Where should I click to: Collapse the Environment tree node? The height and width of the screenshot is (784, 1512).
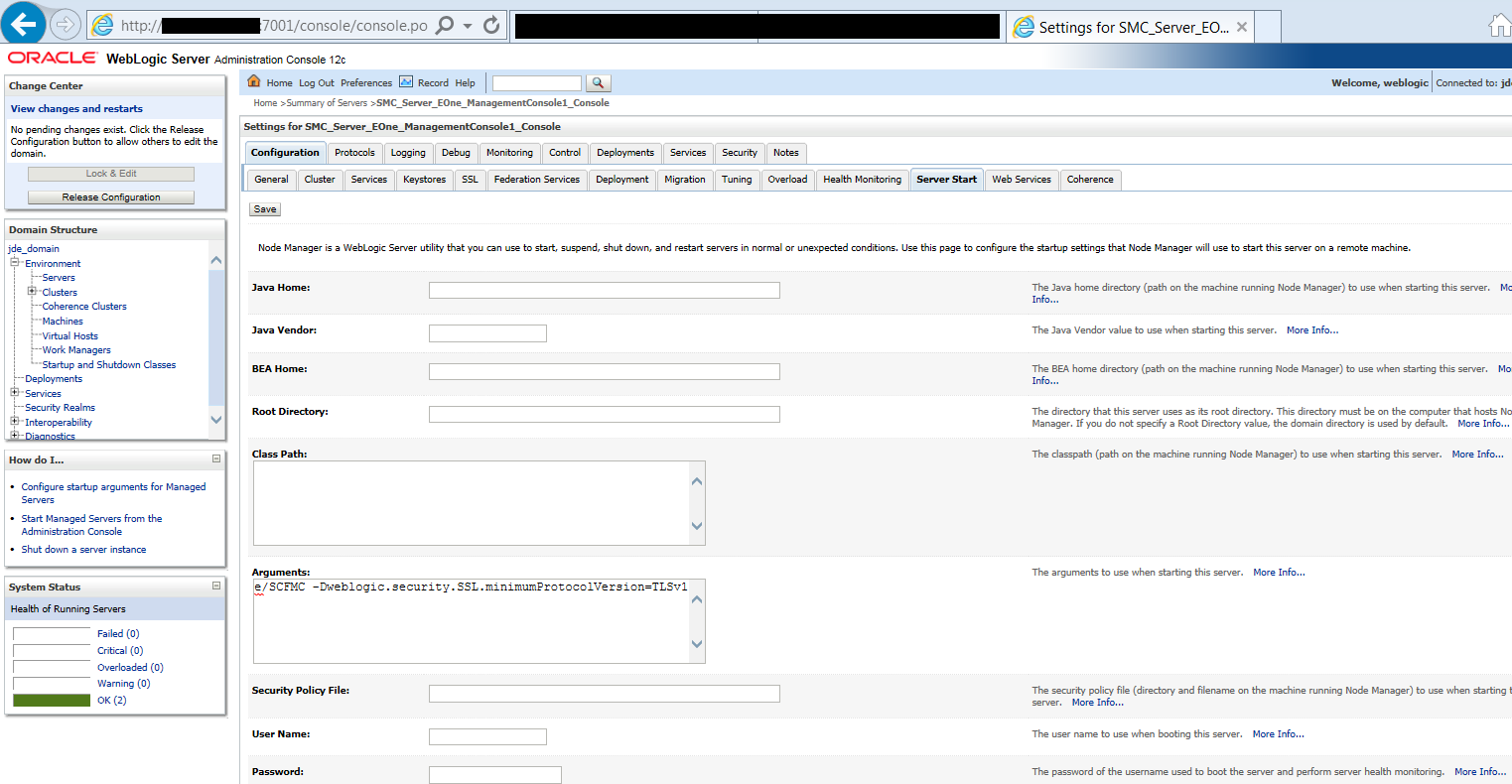pyautogui.click(x=15, y=263)
